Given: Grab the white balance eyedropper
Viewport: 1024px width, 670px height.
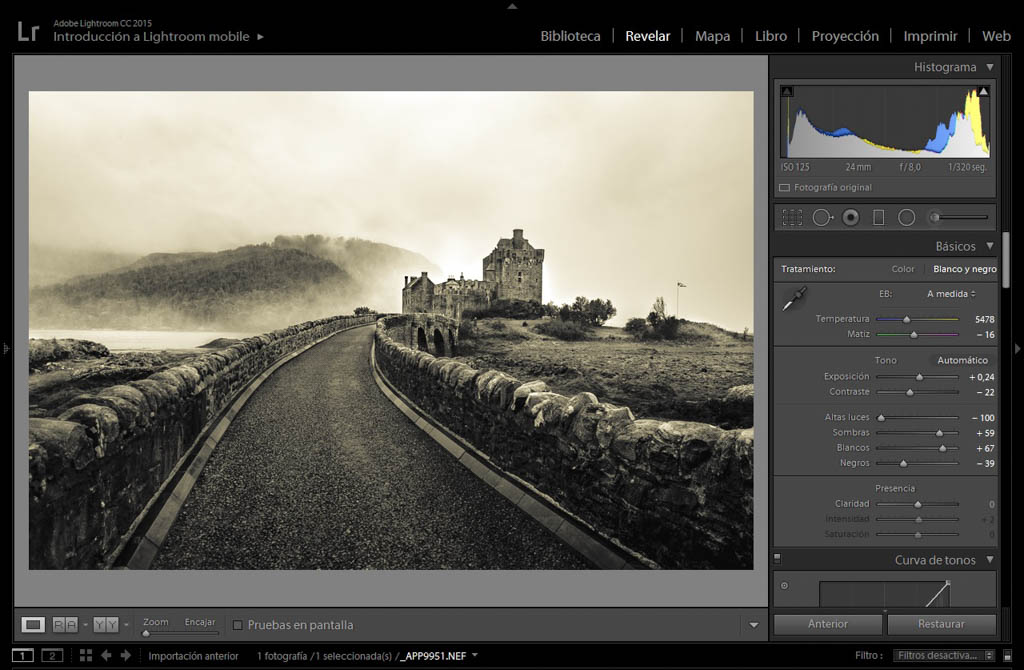Looking at the screenshot, I should point(794,298).
